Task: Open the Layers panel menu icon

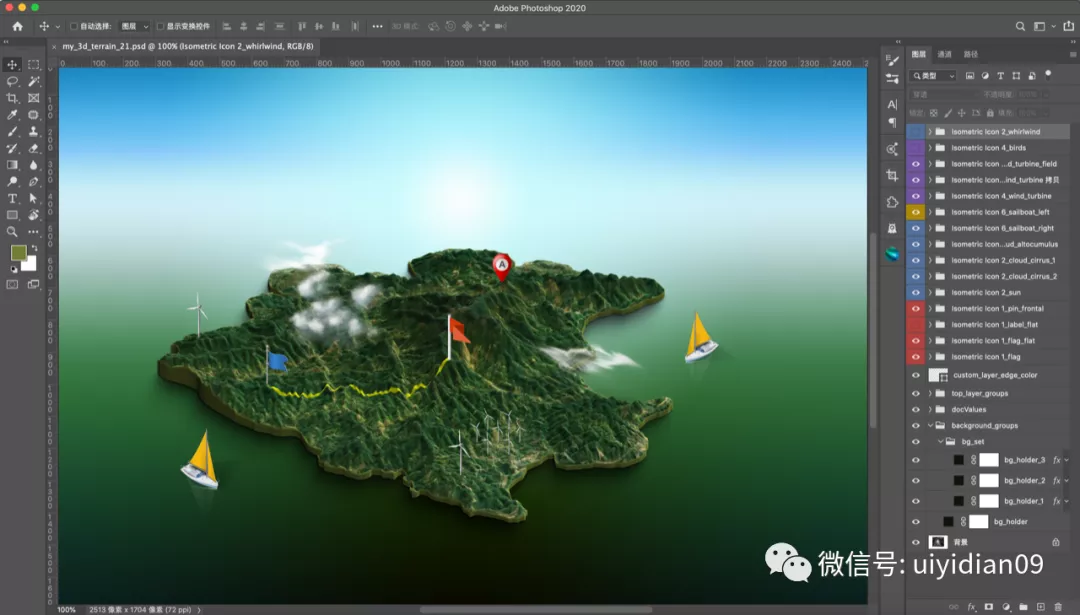Action: pos(1072,54)
